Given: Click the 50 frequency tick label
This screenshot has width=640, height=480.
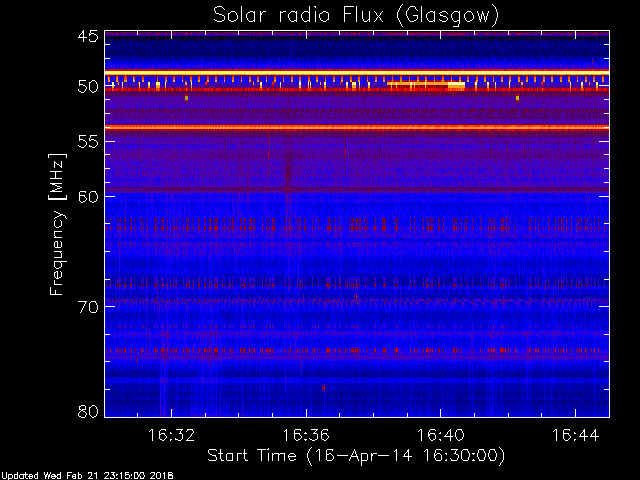Looking at the screenshot, I should [x=88, y=87].
